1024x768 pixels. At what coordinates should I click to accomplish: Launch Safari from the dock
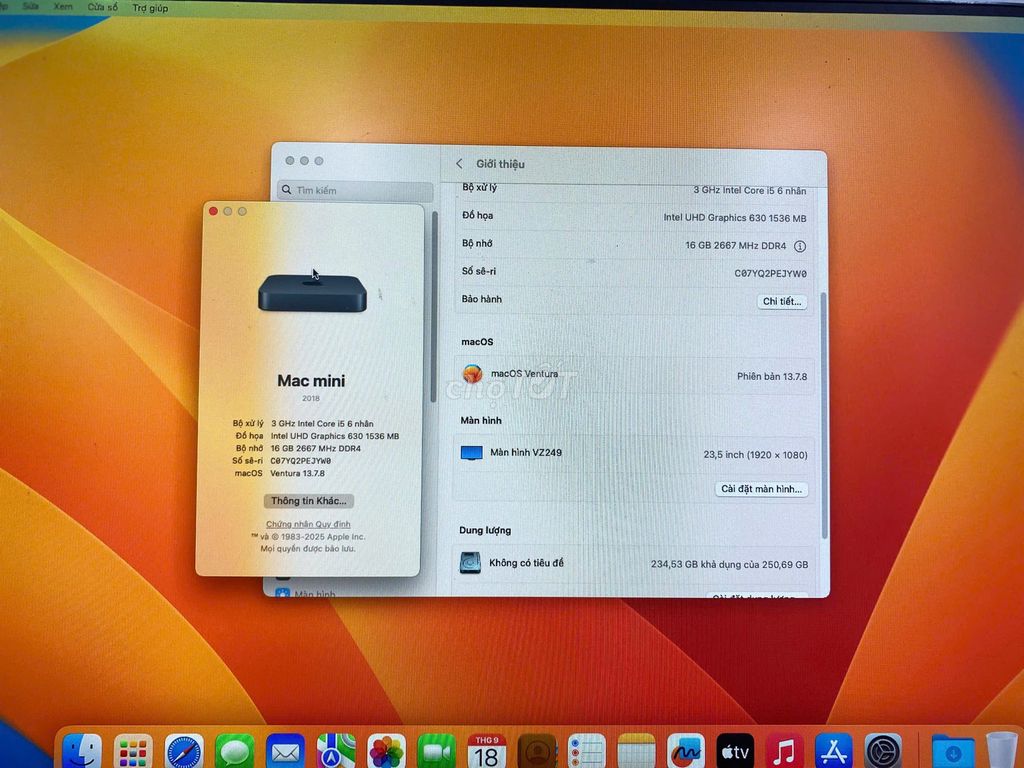click(x=184, y=752)
